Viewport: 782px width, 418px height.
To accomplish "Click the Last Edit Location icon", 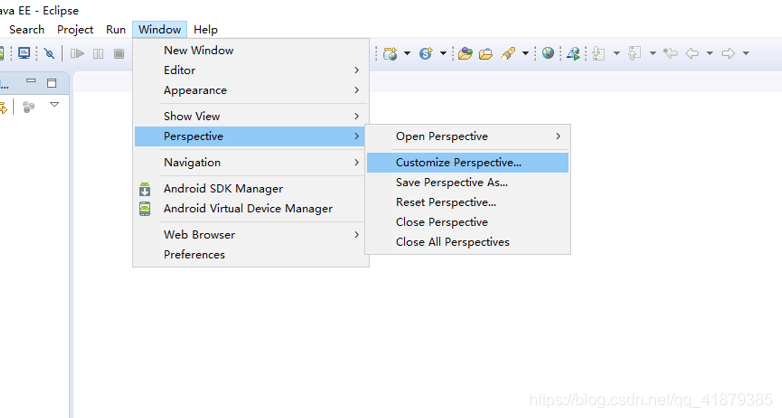I will (671, 53).
